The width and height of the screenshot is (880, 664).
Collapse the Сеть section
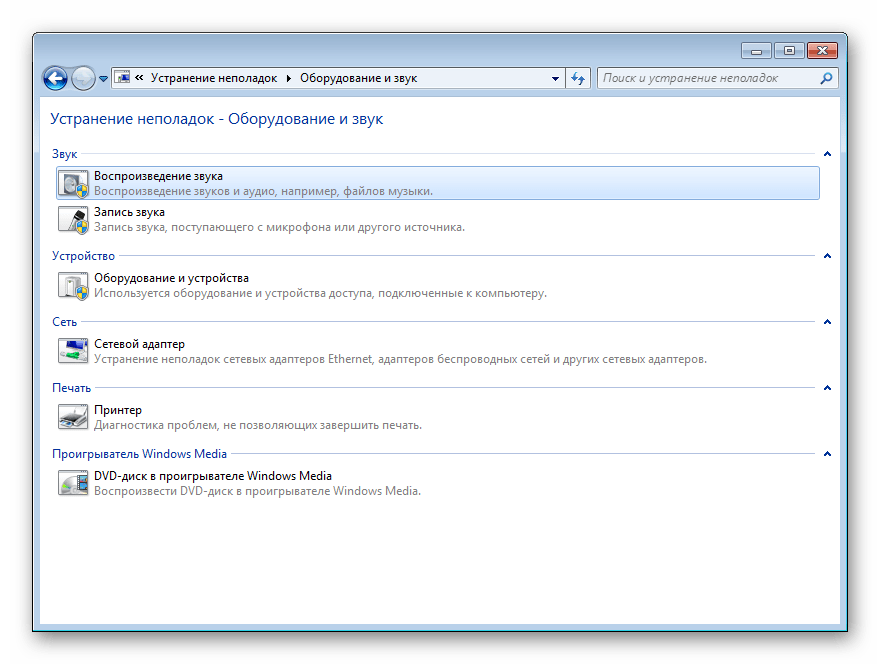[827, 322]
